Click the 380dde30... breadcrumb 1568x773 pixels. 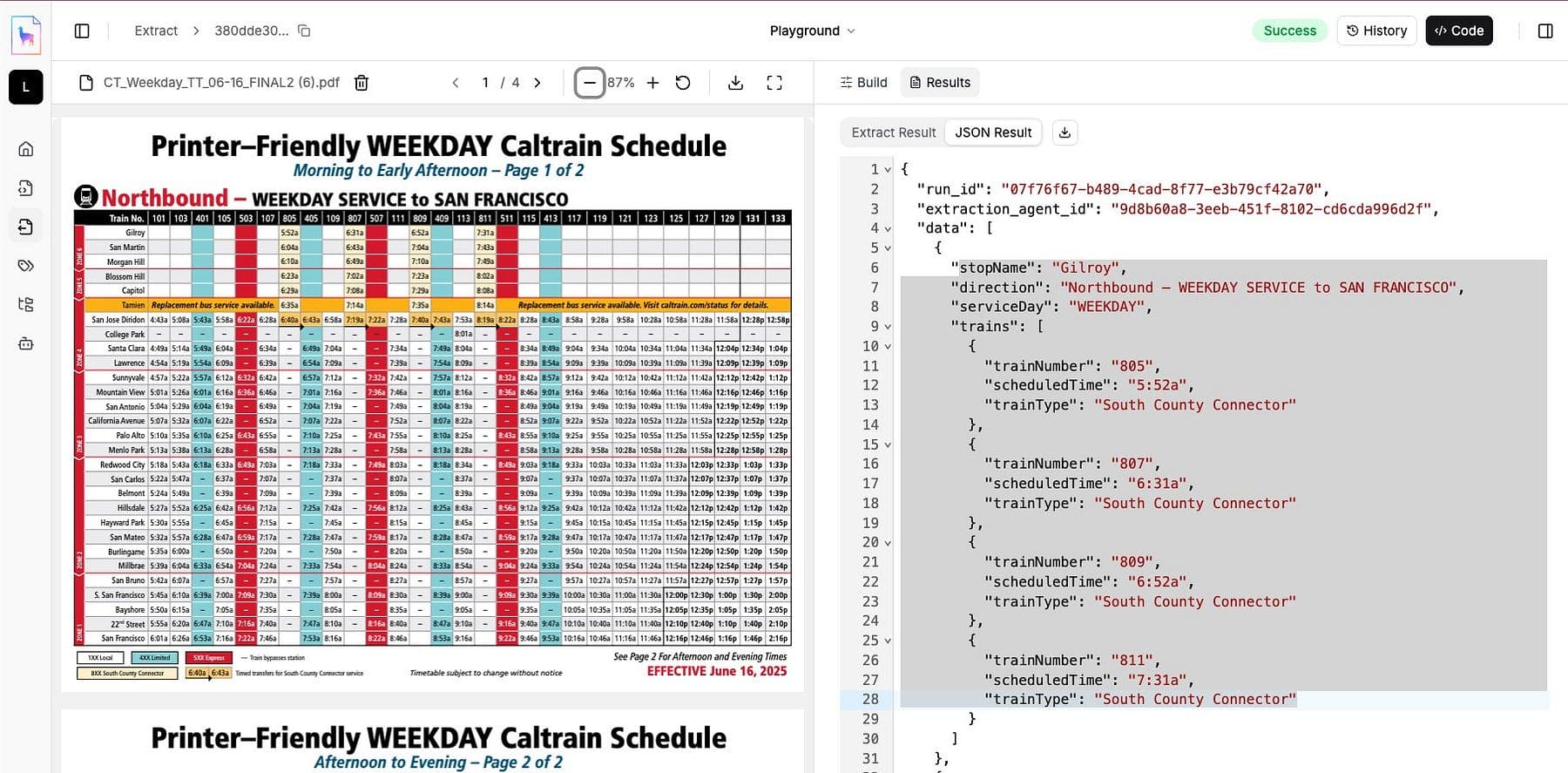[251, 31]
